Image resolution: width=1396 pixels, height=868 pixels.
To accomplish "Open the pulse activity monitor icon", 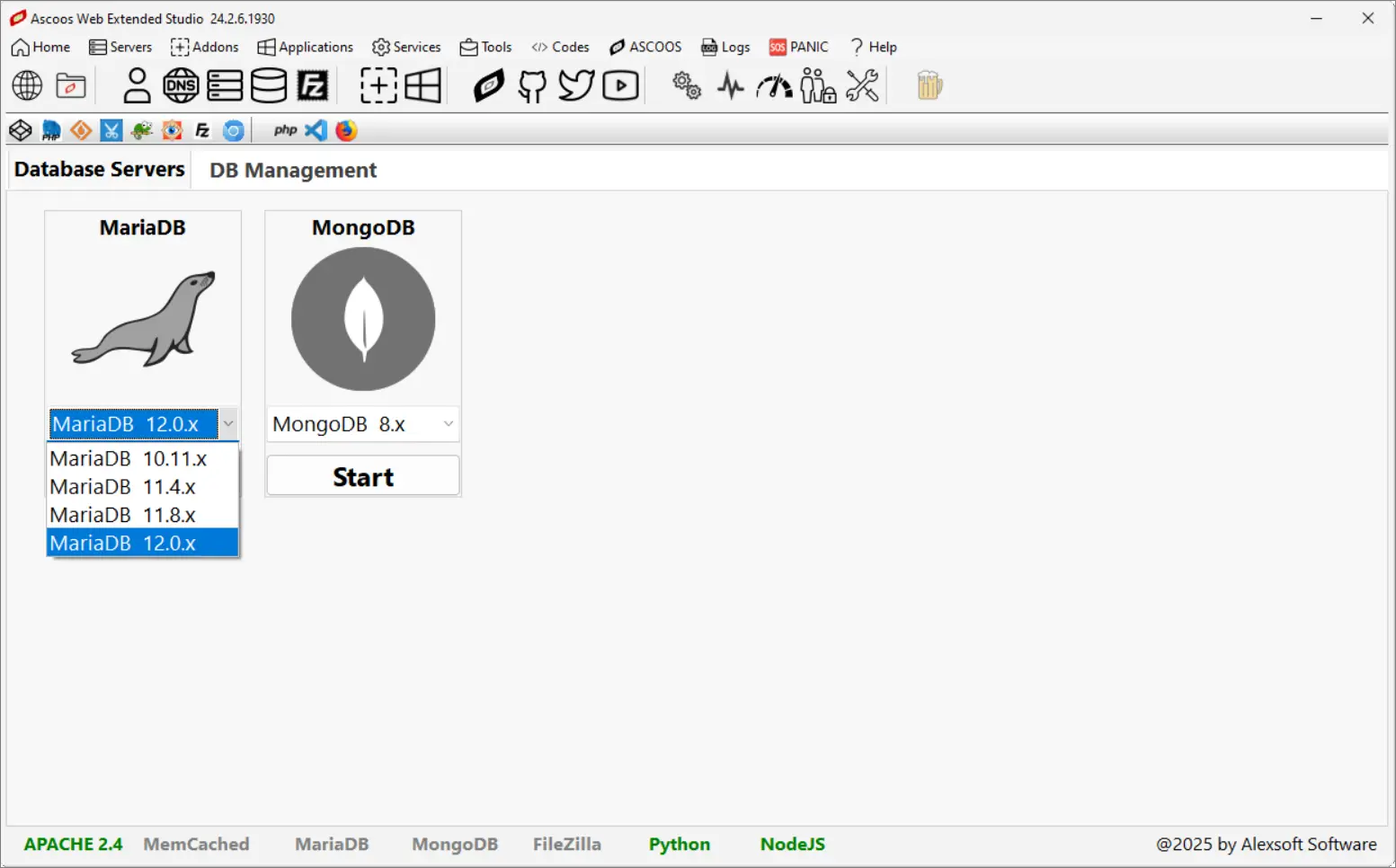I will click(x=731, y=86).
